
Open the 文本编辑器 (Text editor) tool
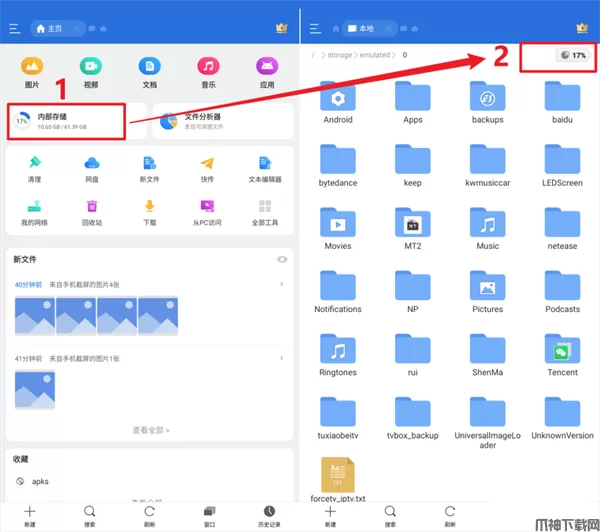265,169
